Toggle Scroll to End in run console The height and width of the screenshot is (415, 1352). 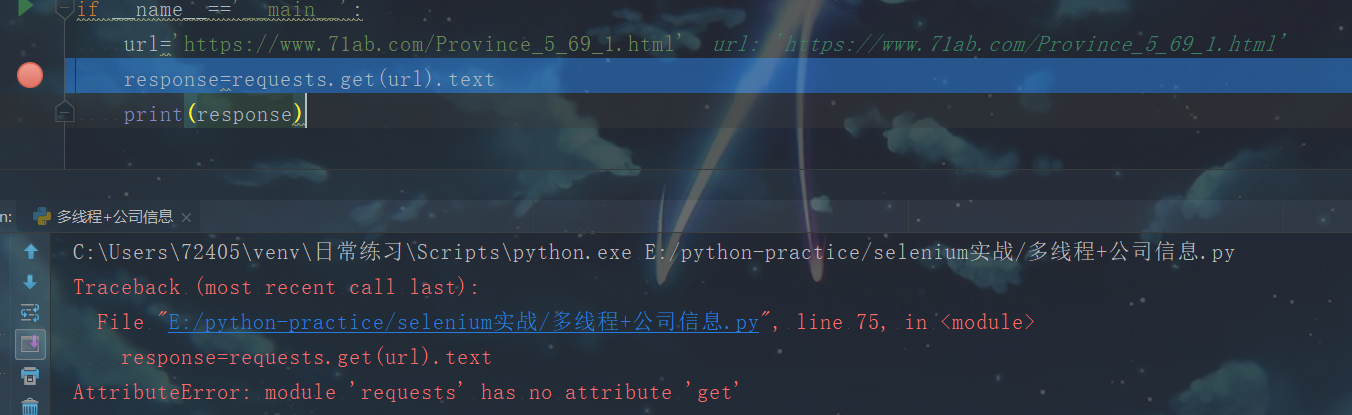click(x=30, y=345)
